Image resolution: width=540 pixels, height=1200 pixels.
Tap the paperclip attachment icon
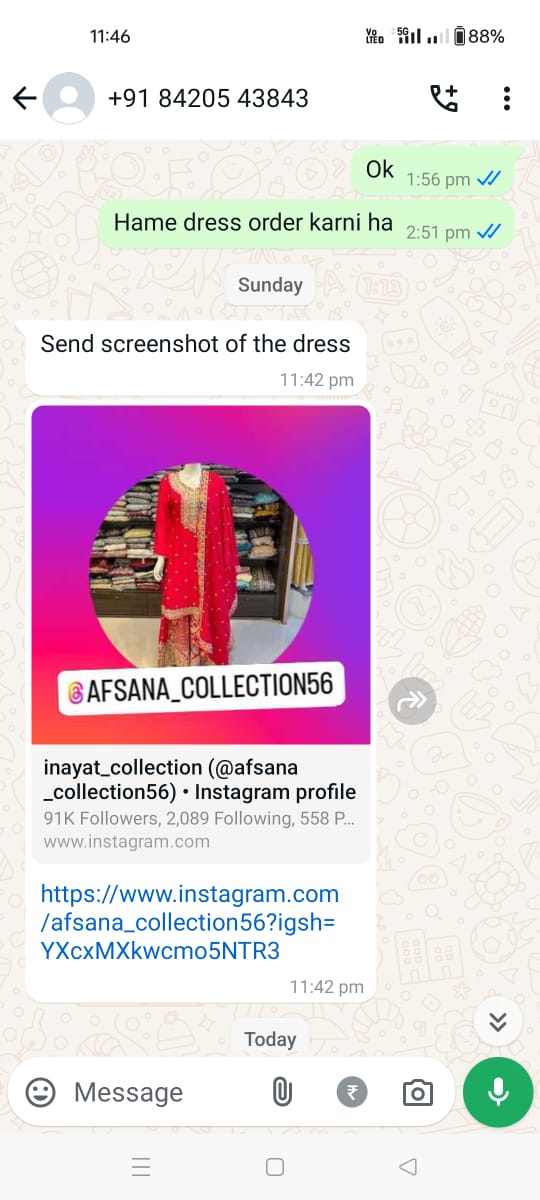point(282,1092)
